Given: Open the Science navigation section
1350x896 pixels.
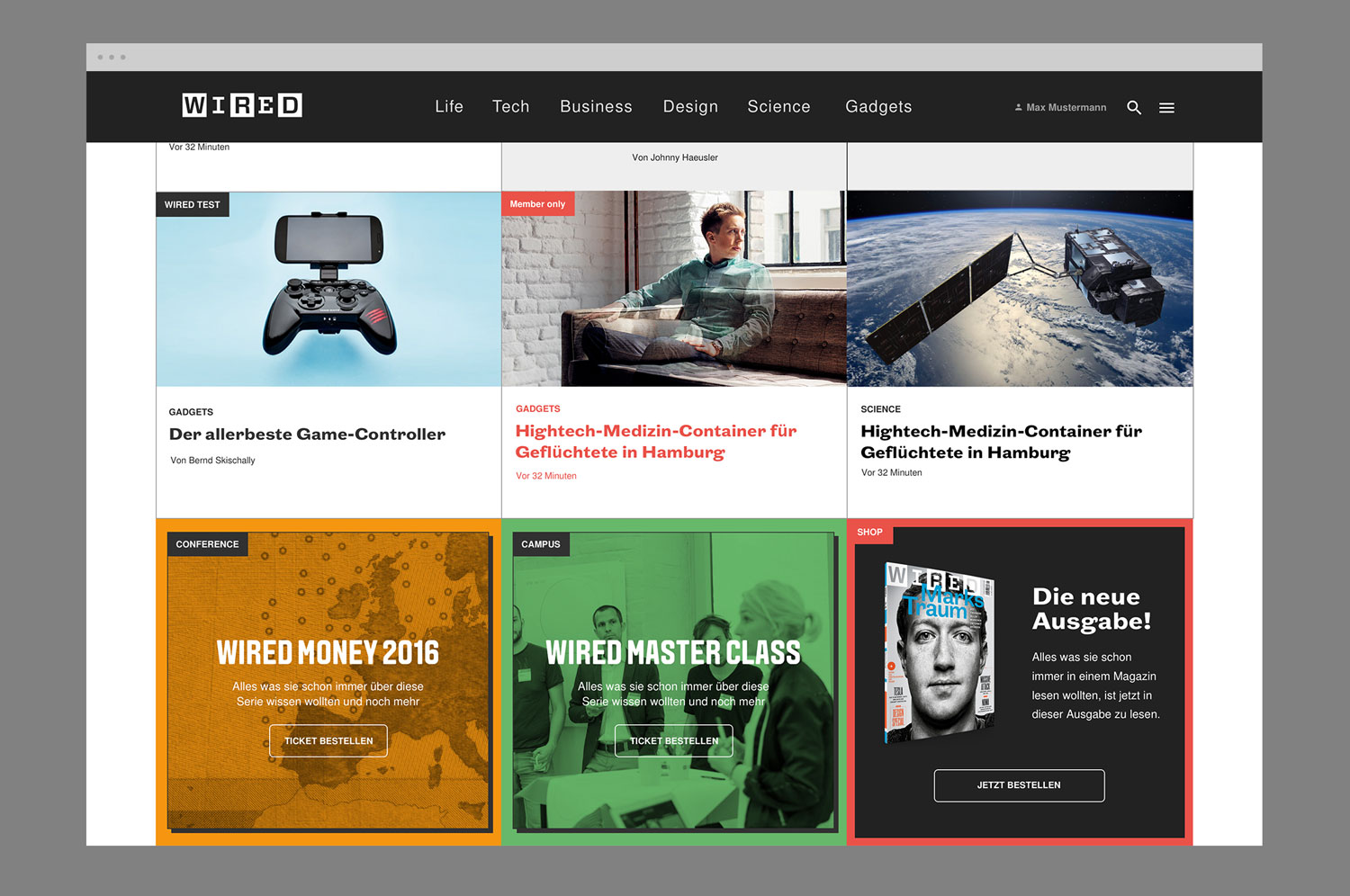Looking at the screenshot, I should click(778, 106).
